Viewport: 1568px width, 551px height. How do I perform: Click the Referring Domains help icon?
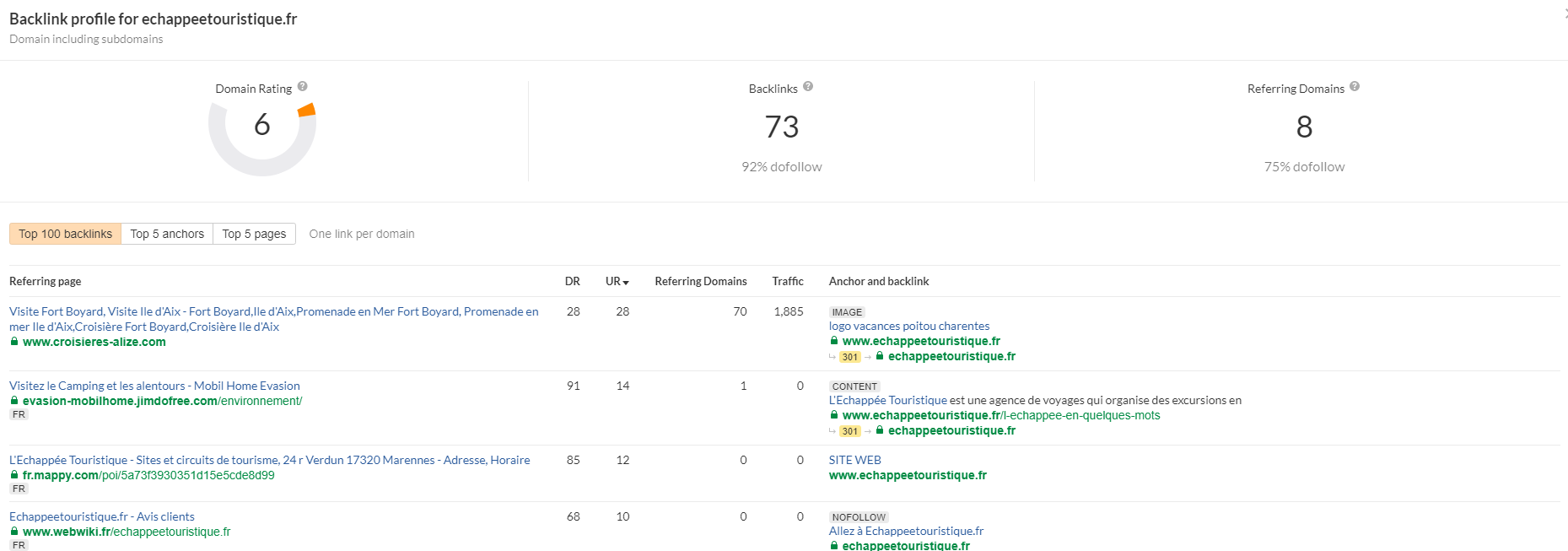tap(1355, 86)
